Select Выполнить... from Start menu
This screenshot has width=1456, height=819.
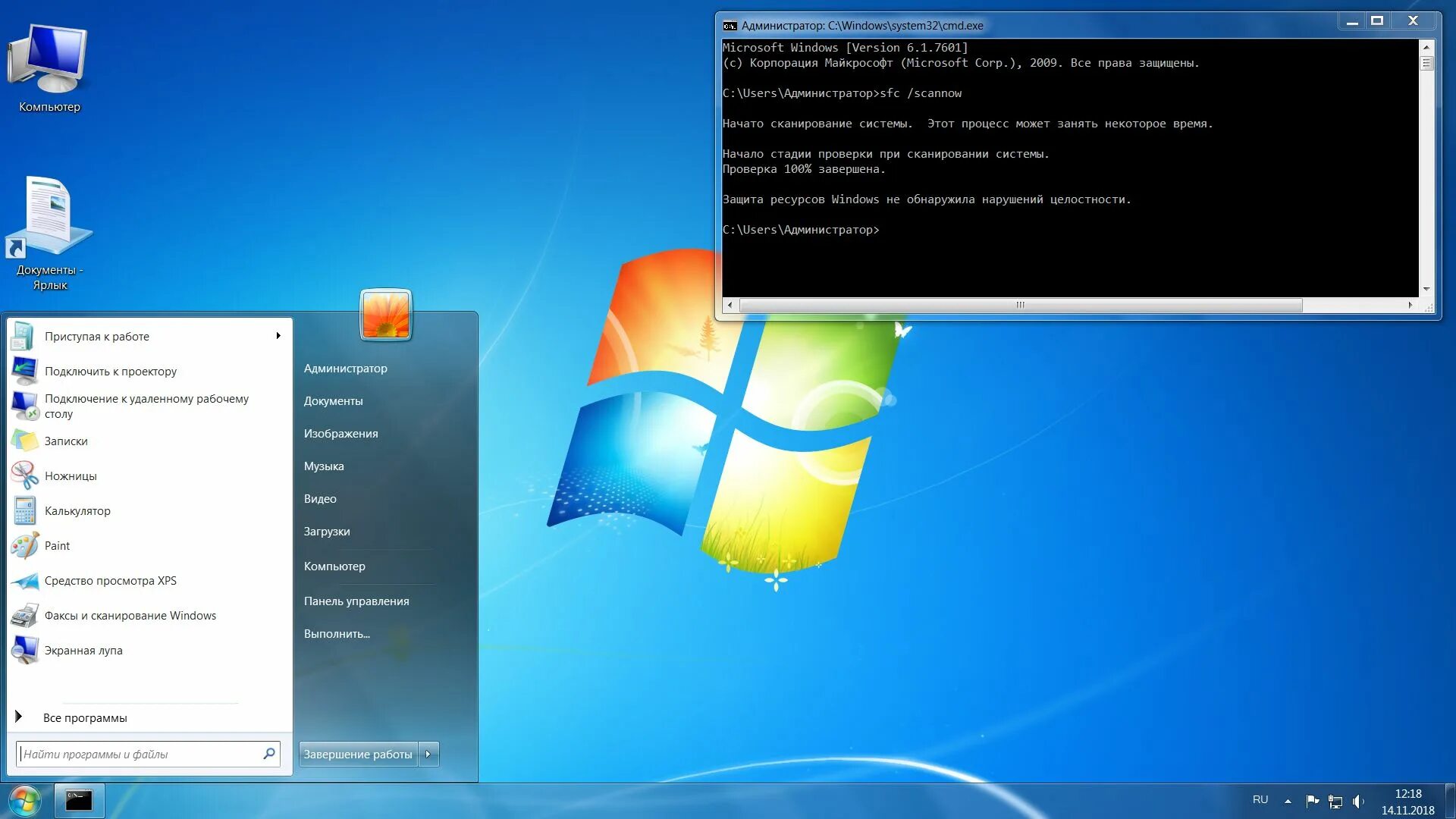point(337,634)
